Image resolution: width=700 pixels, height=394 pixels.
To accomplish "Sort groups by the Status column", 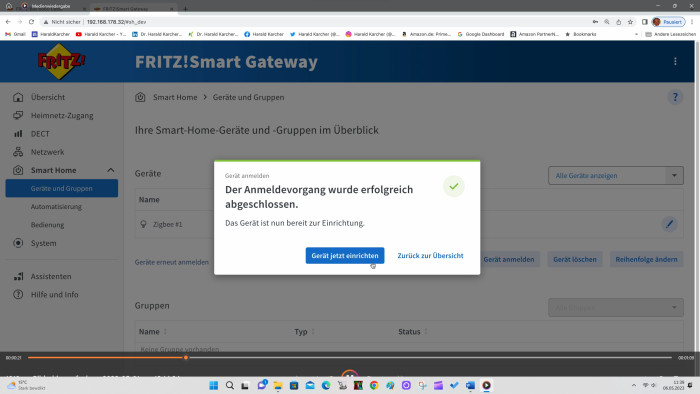I will coord(413,332).
